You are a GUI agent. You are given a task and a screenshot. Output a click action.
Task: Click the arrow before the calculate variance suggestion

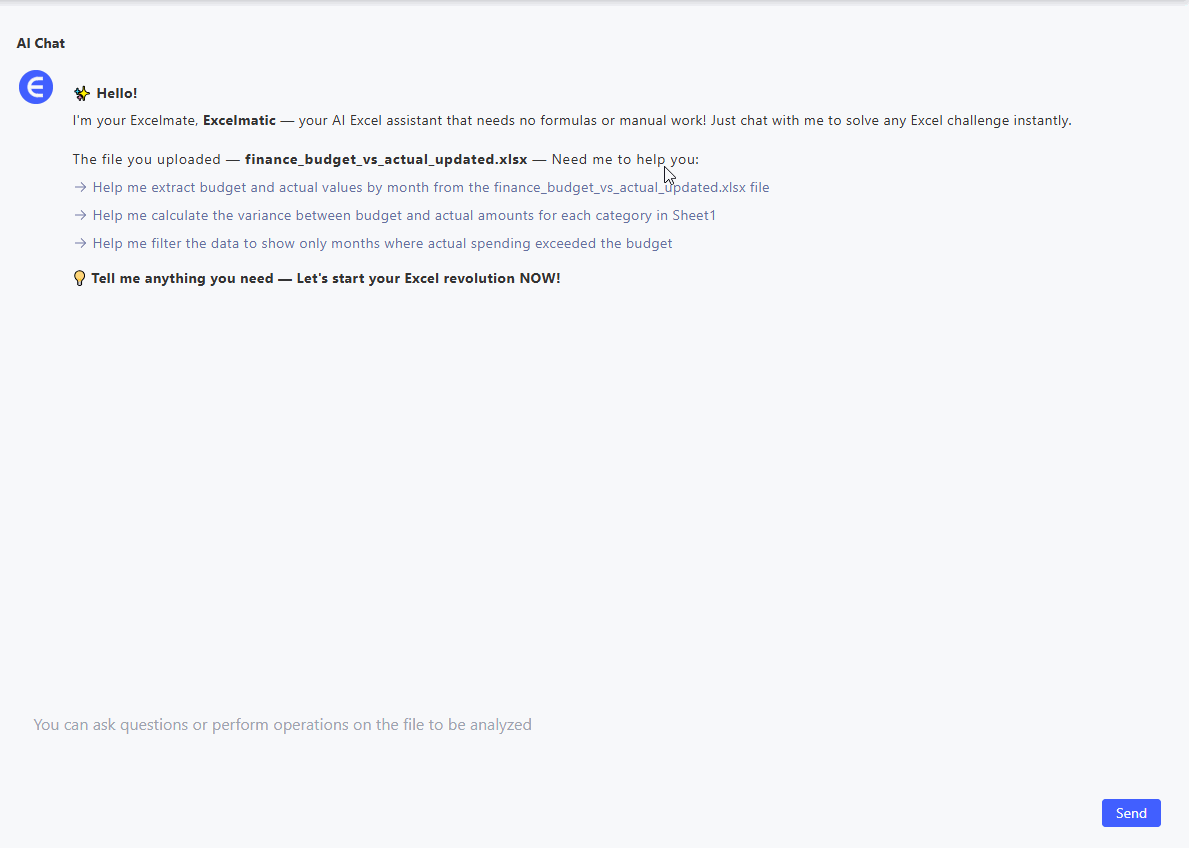coord(80,215)
